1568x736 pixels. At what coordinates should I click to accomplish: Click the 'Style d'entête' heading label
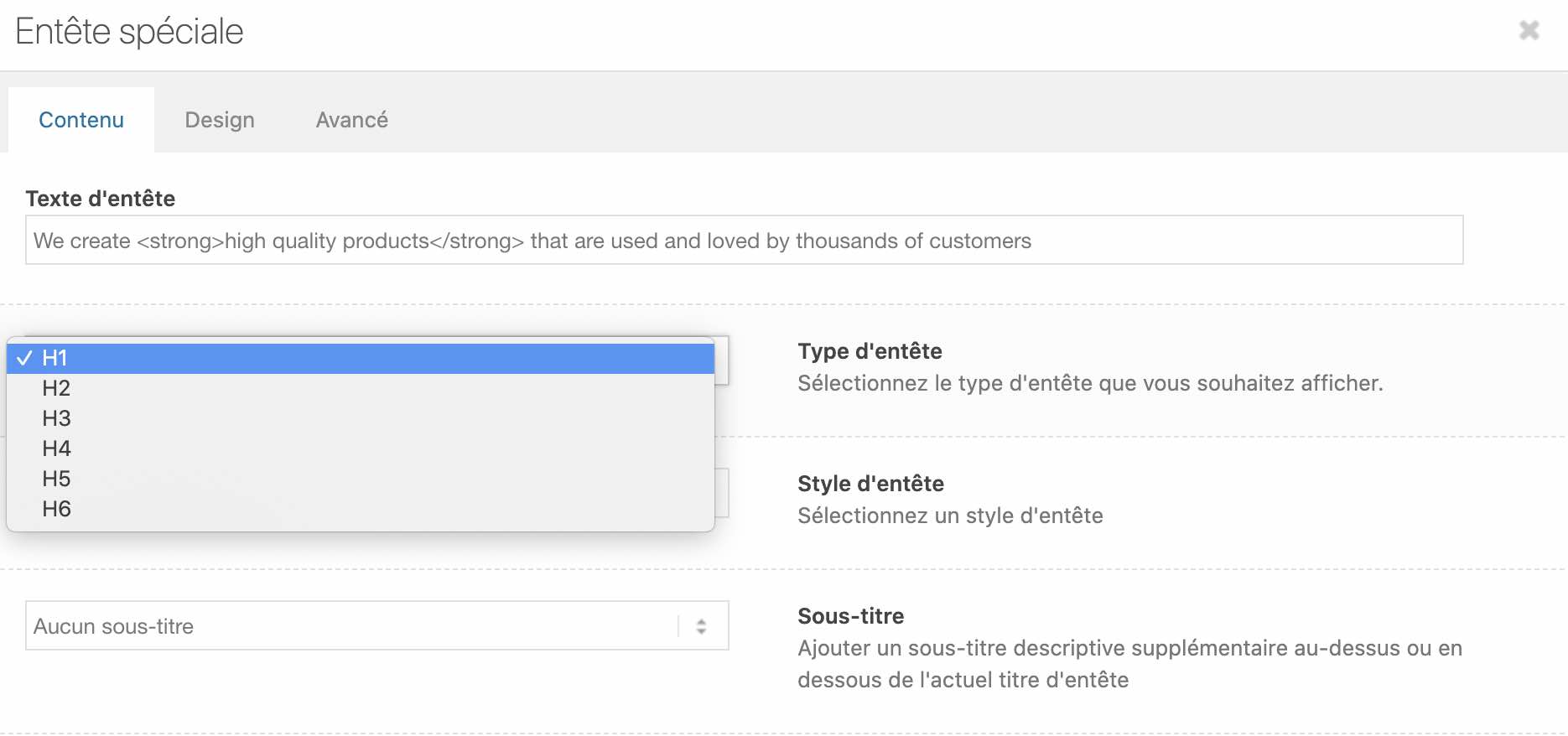tap(870, 484)
